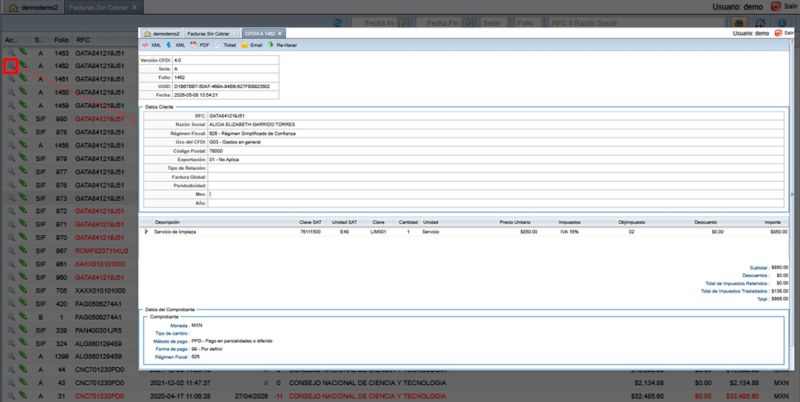Generate the Ticket from the CFDI toolbar

(x=226, y=45)
